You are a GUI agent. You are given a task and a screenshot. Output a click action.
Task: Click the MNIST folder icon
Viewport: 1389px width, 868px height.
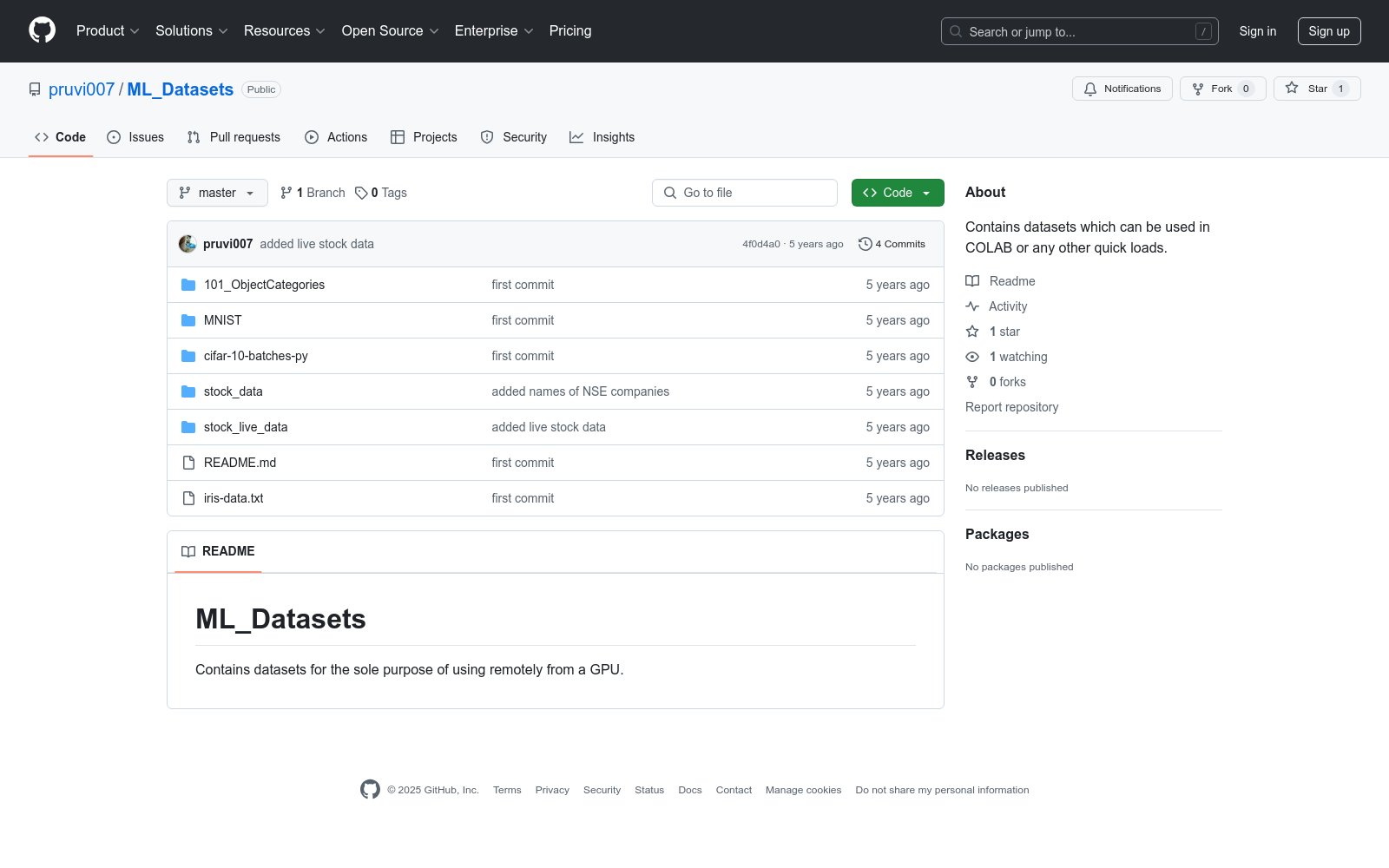coord(188,320)
